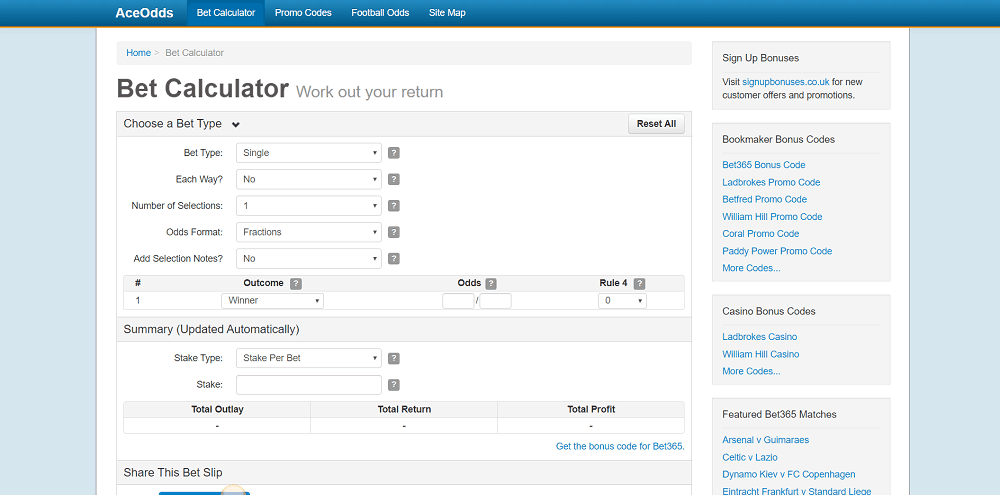This screenshot has width=1000, height=495.
Task: Click the Odds column help icon
Action: pos(490,284)
